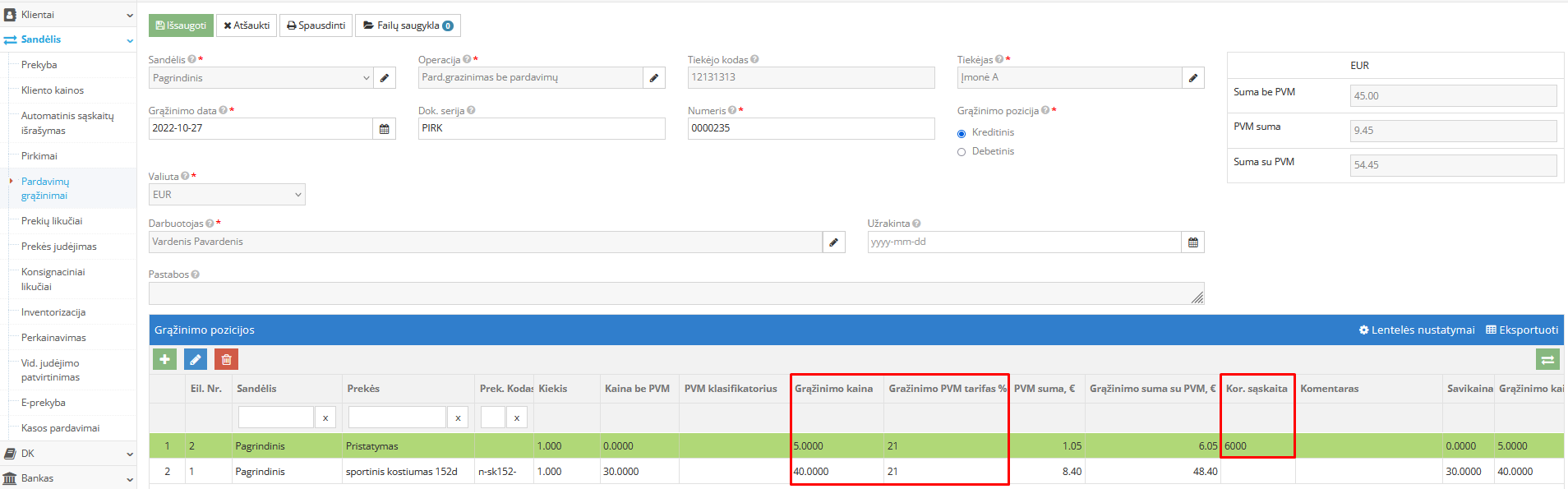Click the green swap arrows table icon
This screenshot has width=1568, height=489.
click(x=1547, y=359)
